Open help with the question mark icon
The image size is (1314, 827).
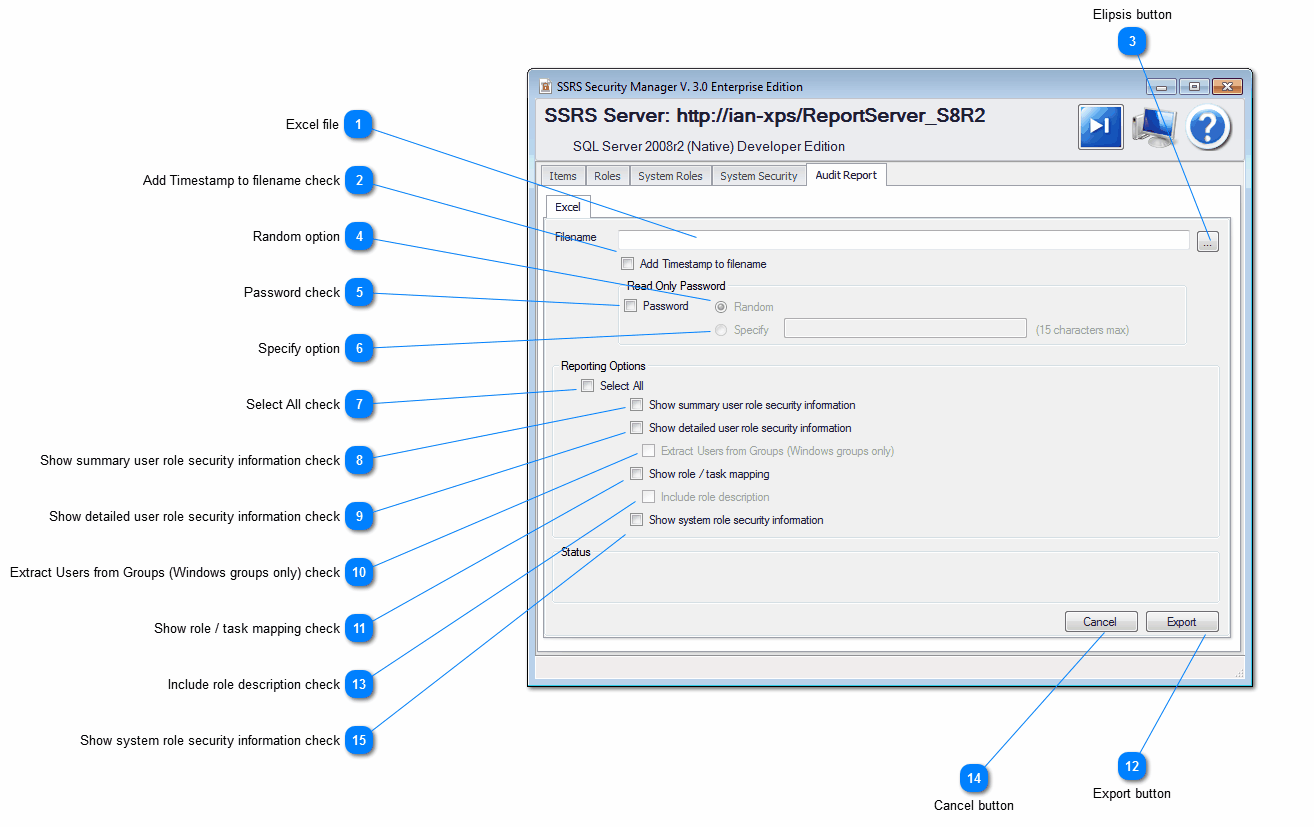point(1208,127)
